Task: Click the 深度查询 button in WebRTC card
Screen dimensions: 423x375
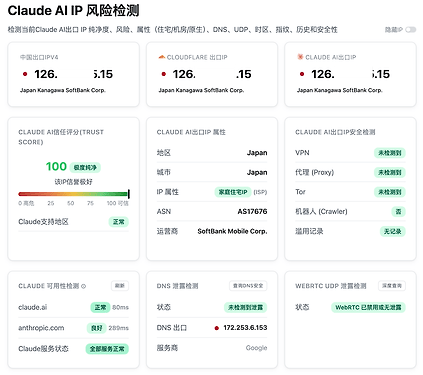Action: point(392,286)
